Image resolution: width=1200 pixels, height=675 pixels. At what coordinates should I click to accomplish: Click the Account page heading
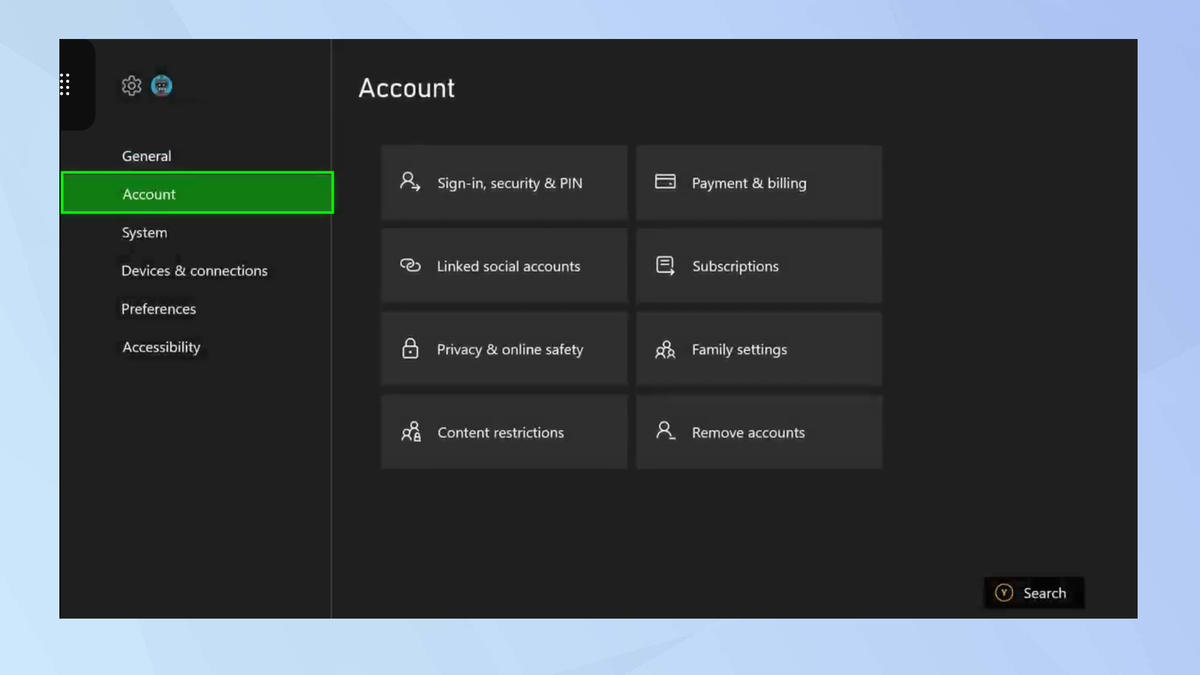pos(406,88)
